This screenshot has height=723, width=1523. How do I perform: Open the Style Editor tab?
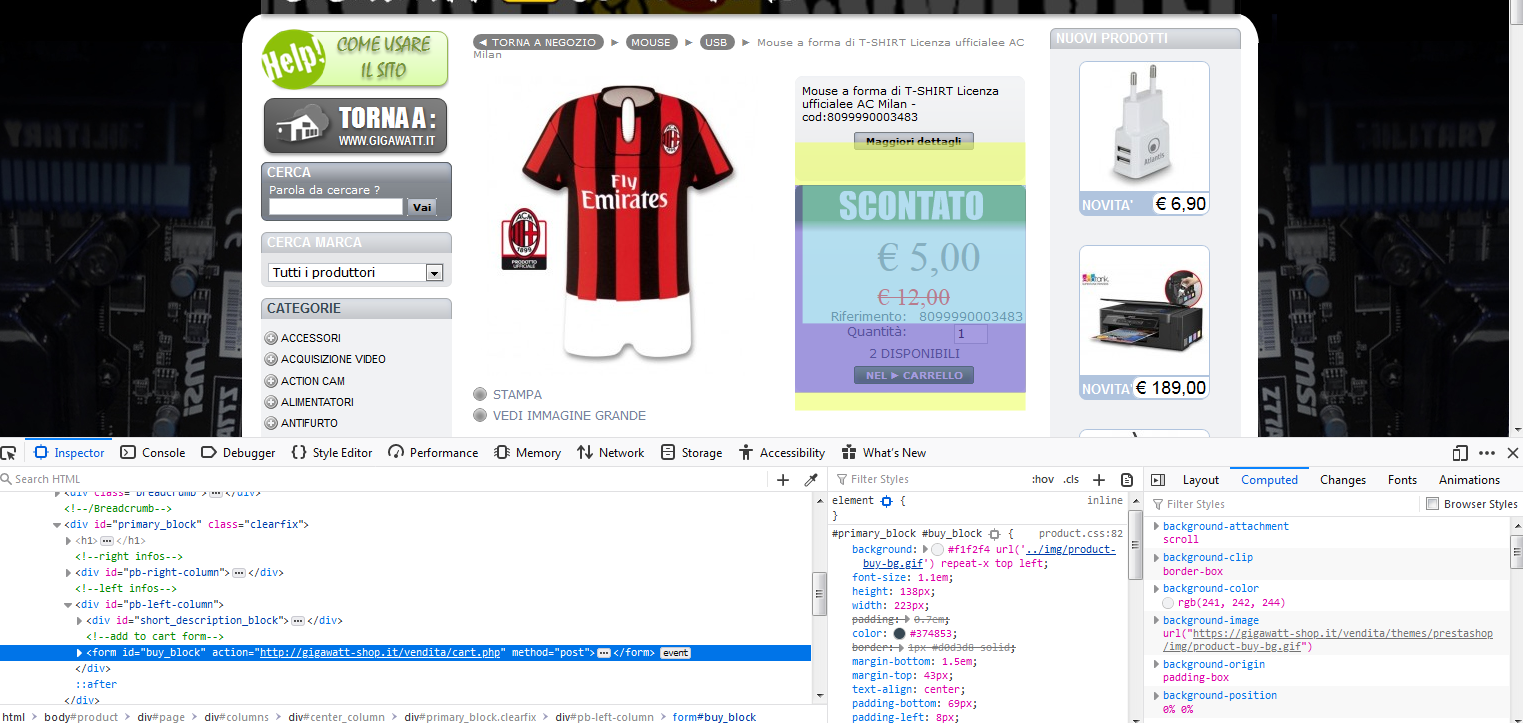(331, 453)
